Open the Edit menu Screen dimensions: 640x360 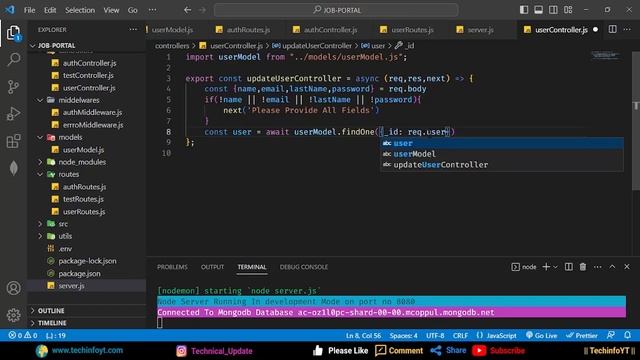click(50, 10)
